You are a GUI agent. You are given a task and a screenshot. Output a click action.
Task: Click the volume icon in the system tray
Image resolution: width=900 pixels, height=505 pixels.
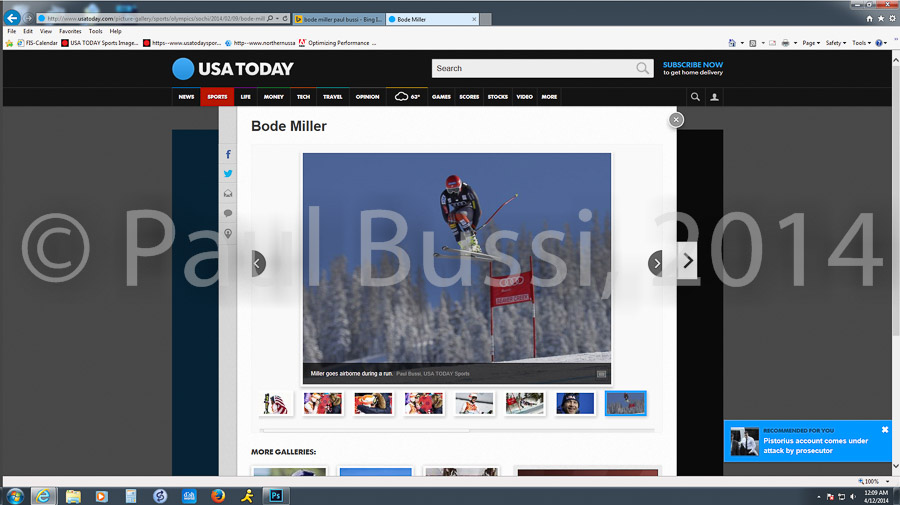tap(852, 496)
